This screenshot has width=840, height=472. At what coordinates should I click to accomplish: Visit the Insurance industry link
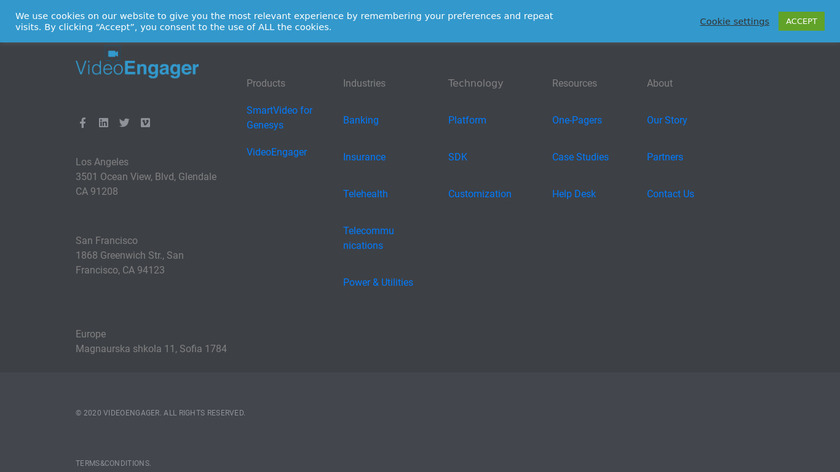[364, 157]
